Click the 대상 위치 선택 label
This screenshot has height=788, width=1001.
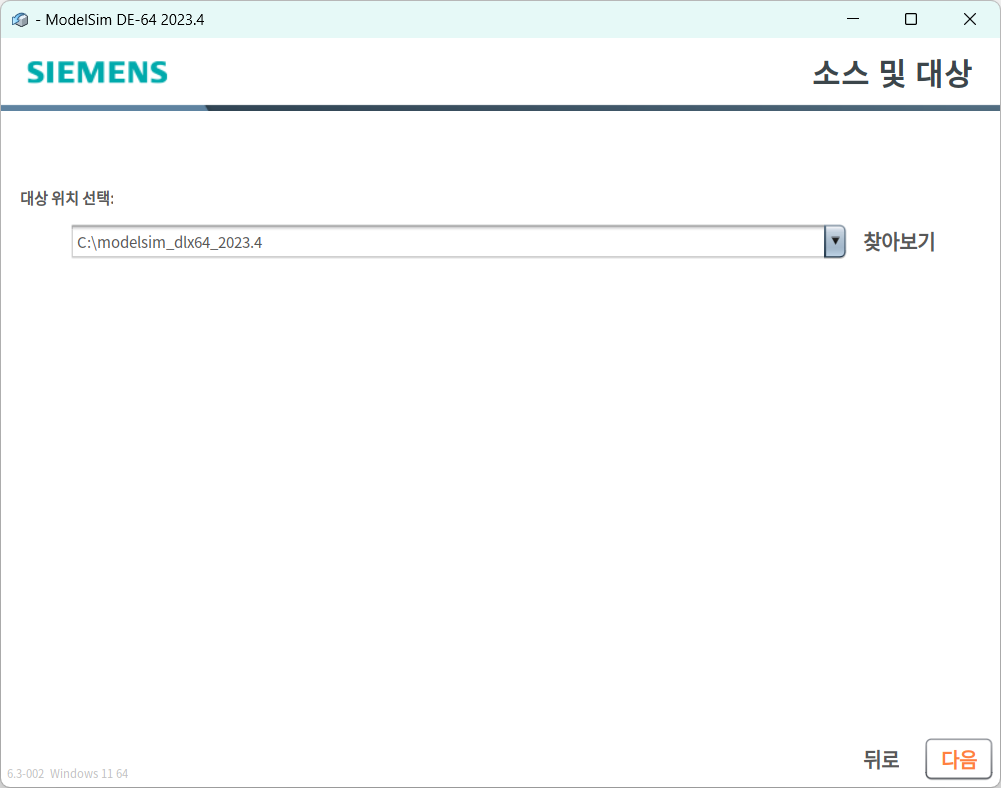(67, 198)
